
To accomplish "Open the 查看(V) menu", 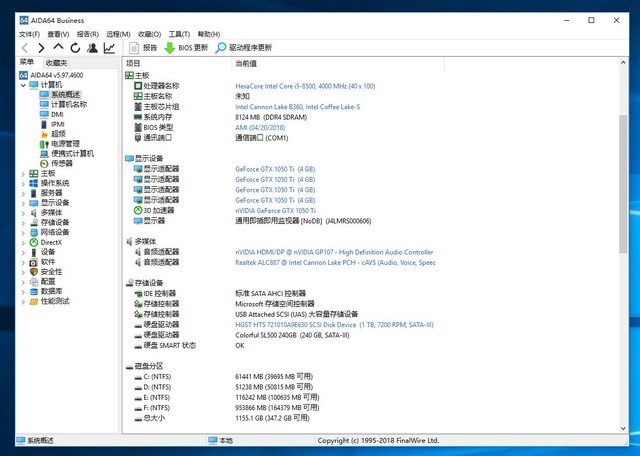I will pos(58,34).
